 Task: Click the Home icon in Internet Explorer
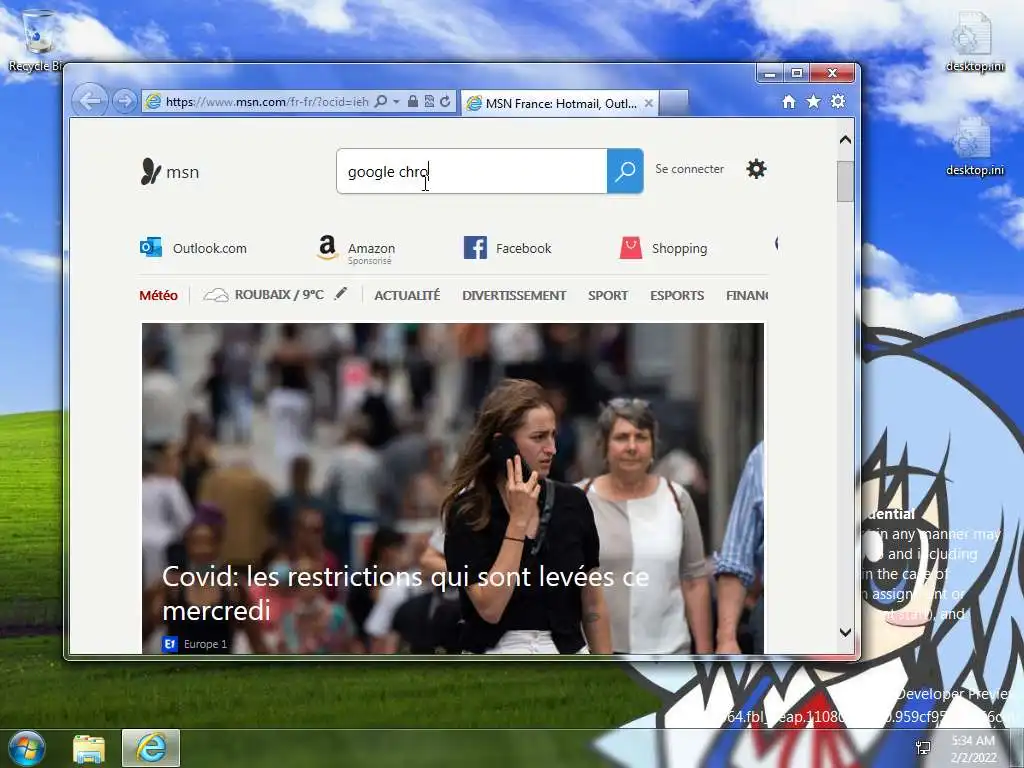(x=789, y=101)
